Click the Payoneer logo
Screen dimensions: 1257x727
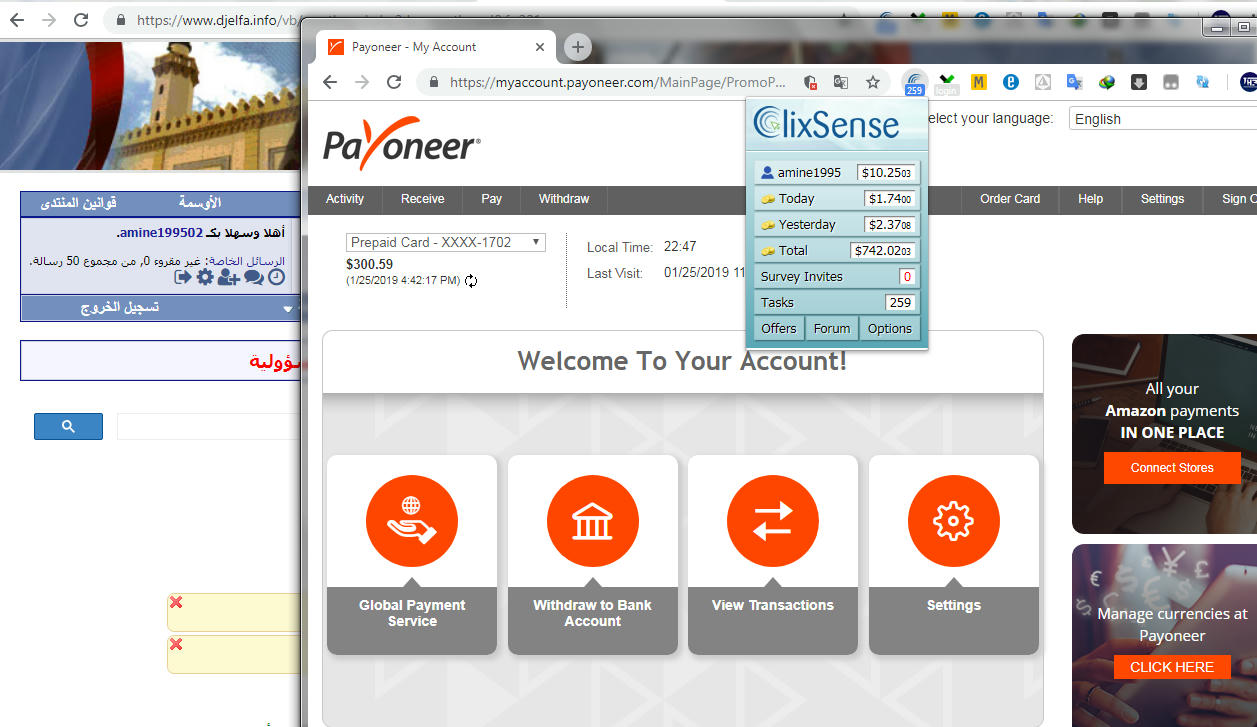pyautogui.click(x=402, y=143)
